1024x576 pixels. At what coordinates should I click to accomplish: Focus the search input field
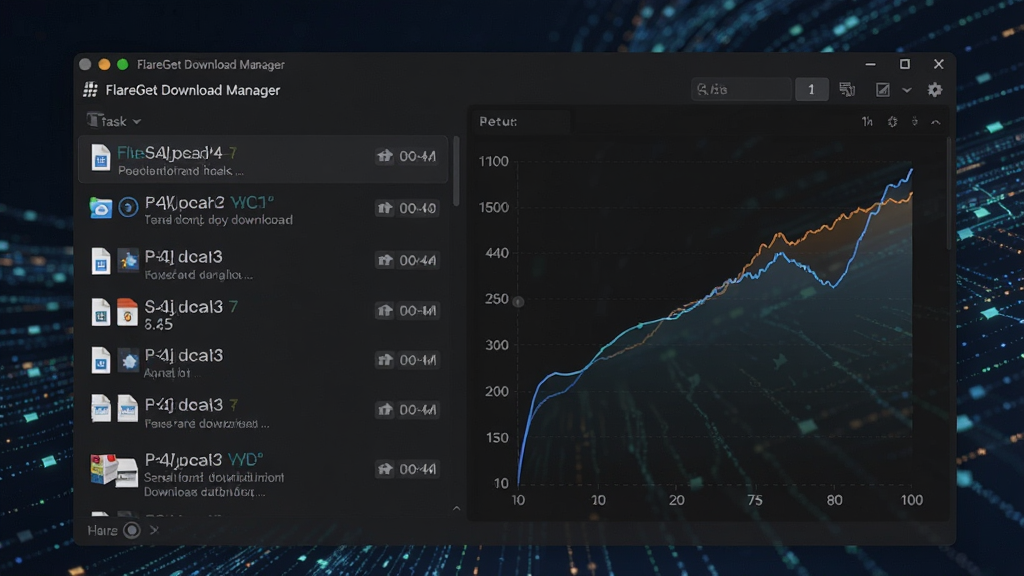pyautogui.click(x=741, y=89)
